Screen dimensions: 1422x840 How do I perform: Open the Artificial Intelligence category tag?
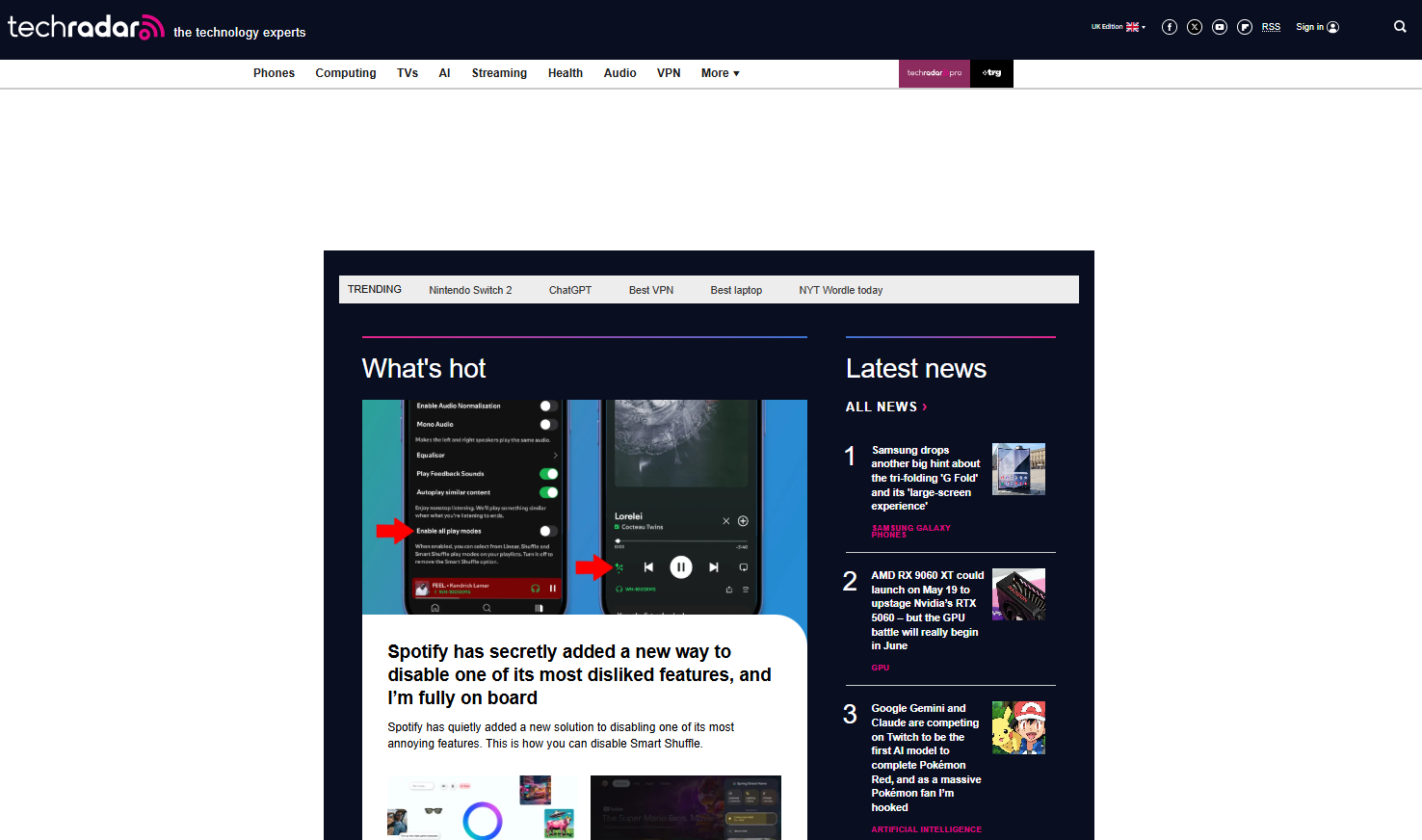(926, 829)
